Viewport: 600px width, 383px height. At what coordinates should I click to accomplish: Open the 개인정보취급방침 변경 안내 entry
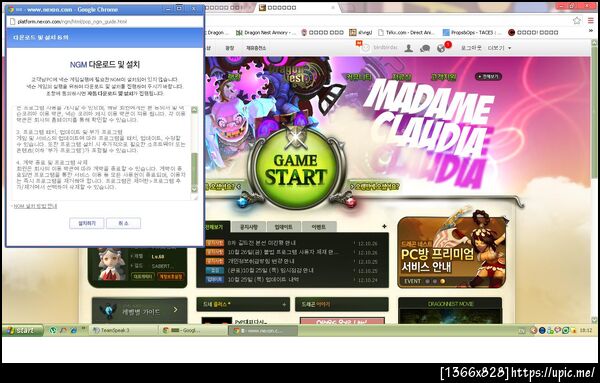point(261,261)
